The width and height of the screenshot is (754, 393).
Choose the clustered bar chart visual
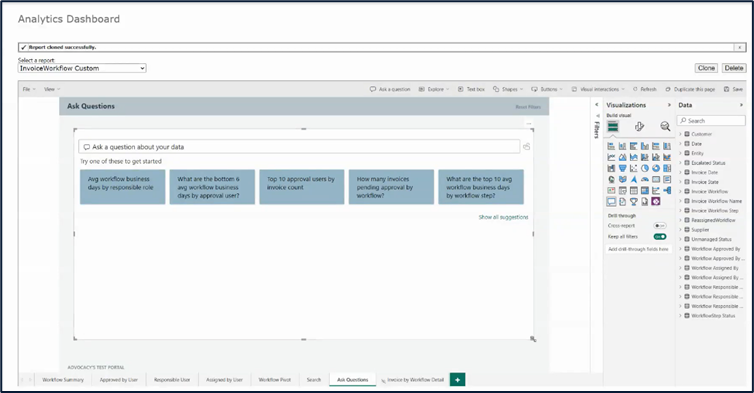point(633,146)
